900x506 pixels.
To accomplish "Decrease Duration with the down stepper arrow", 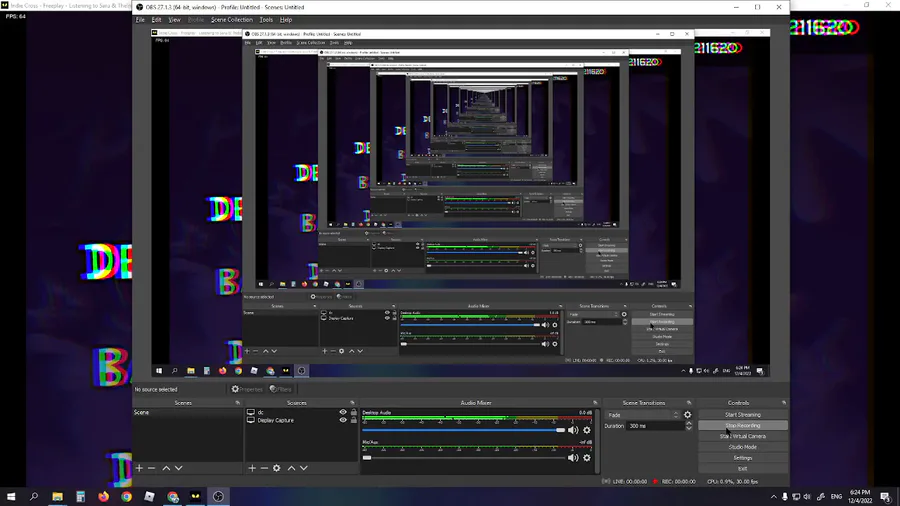I will click(x=689, y=429).
